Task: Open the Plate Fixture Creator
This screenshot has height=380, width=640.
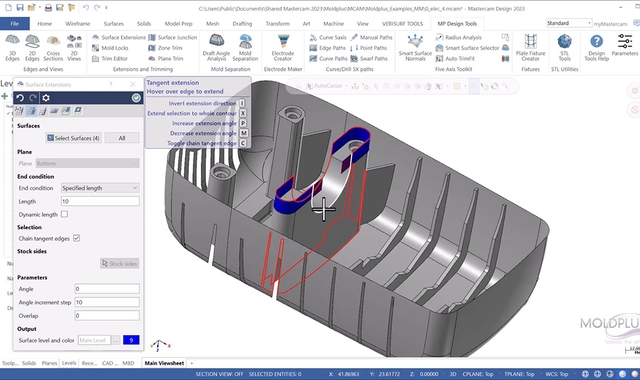Action: click(x=530, y=48)
